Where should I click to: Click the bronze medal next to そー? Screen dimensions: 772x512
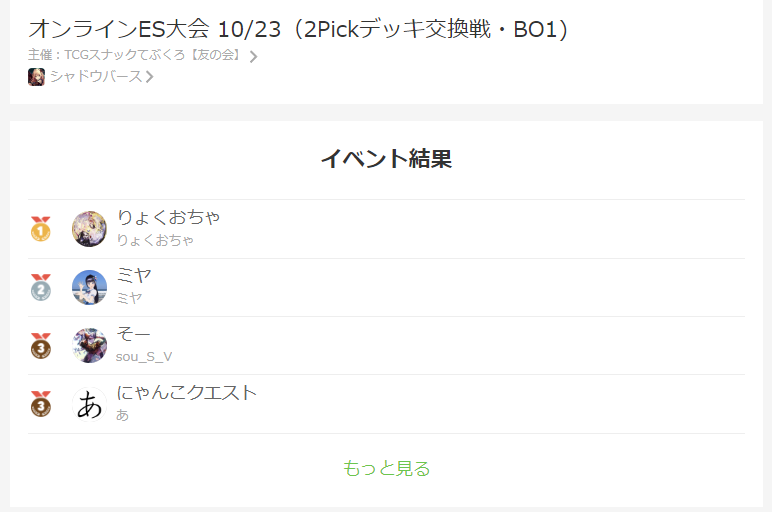click(x=41, y=346)
